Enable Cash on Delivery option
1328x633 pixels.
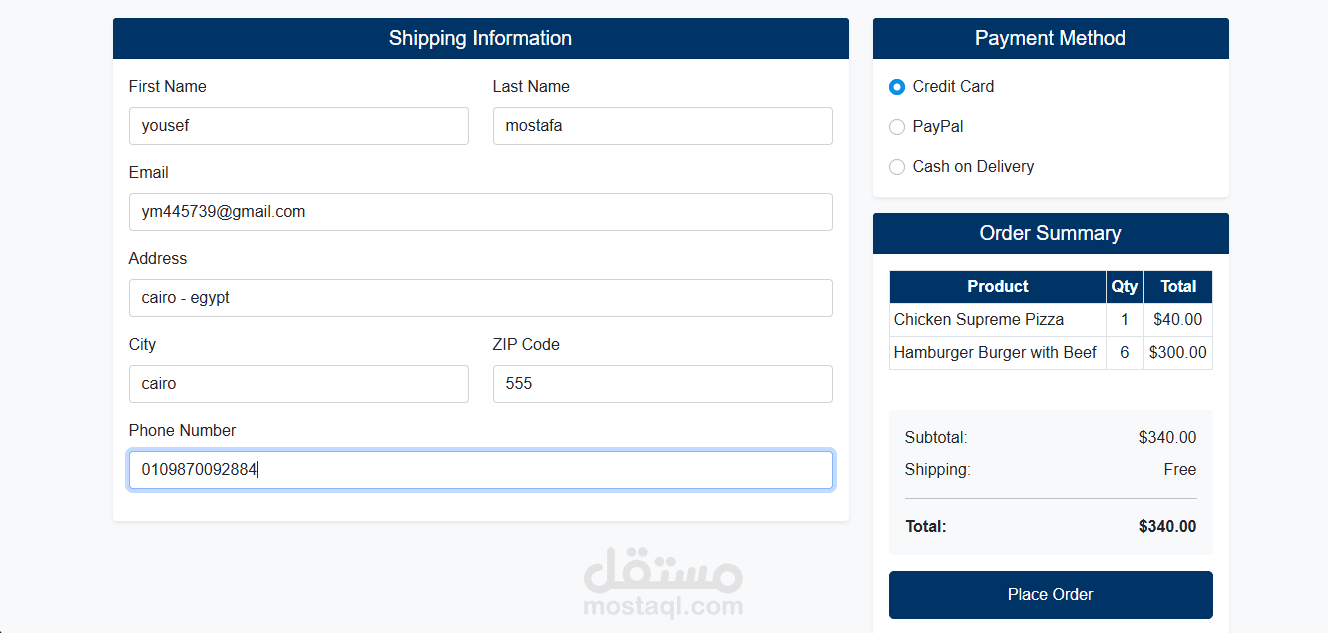[x=896, y=167]
